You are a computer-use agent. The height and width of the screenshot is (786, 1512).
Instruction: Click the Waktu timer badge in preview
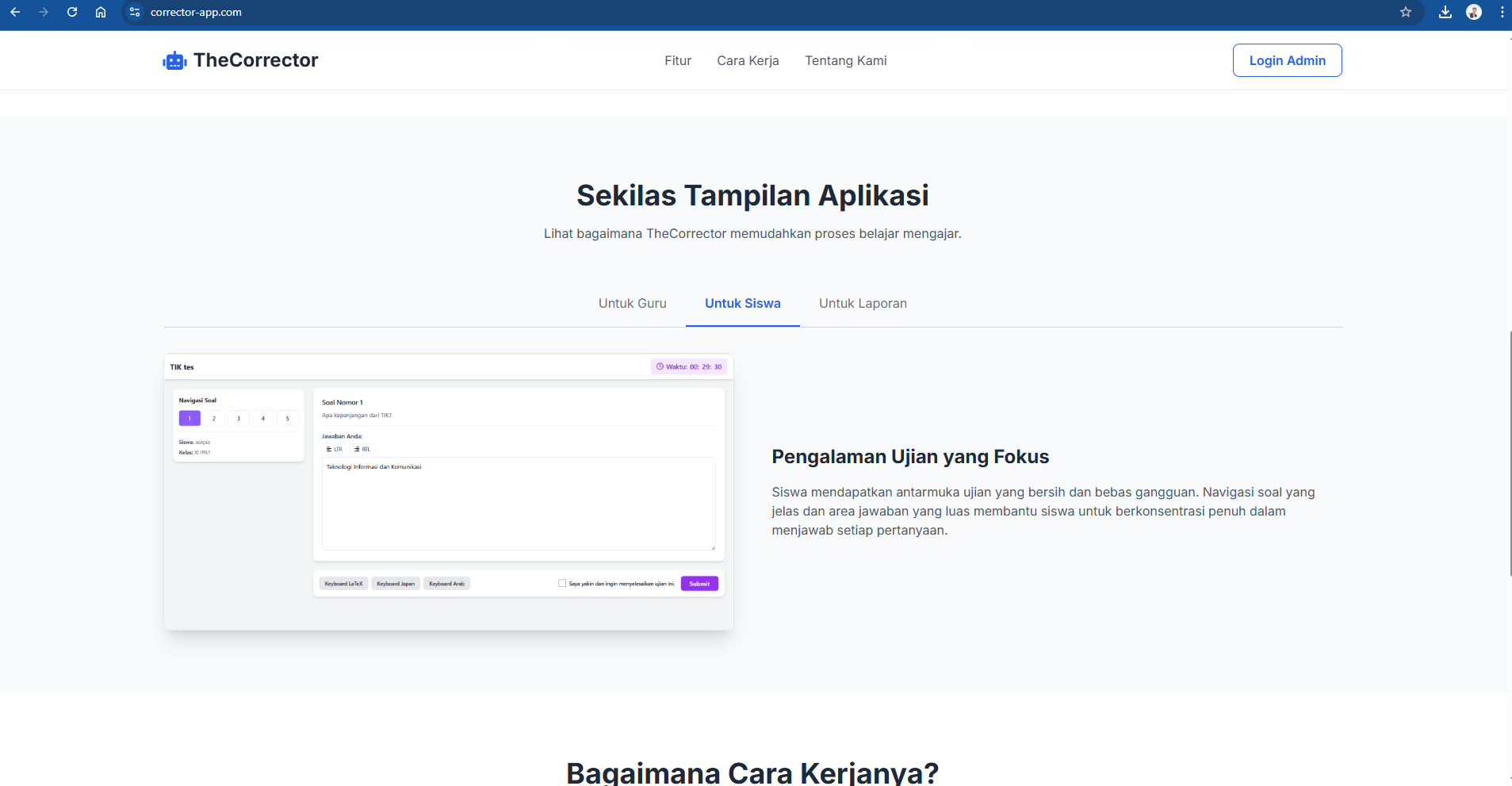coord(689,366)
